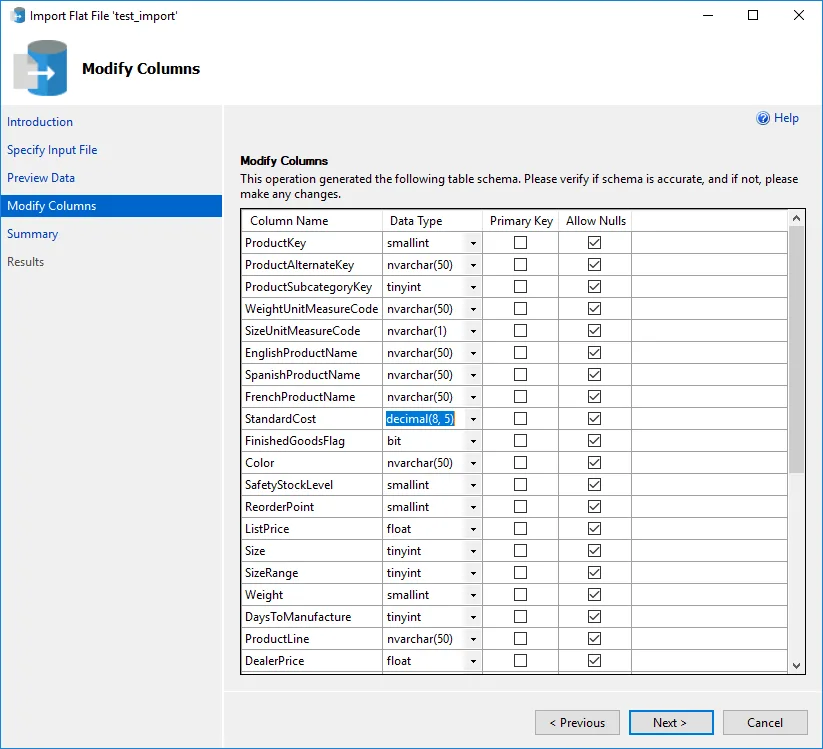
Task: Tick Primary Key for ProductAlternateKey row
Action: (520, 265)
